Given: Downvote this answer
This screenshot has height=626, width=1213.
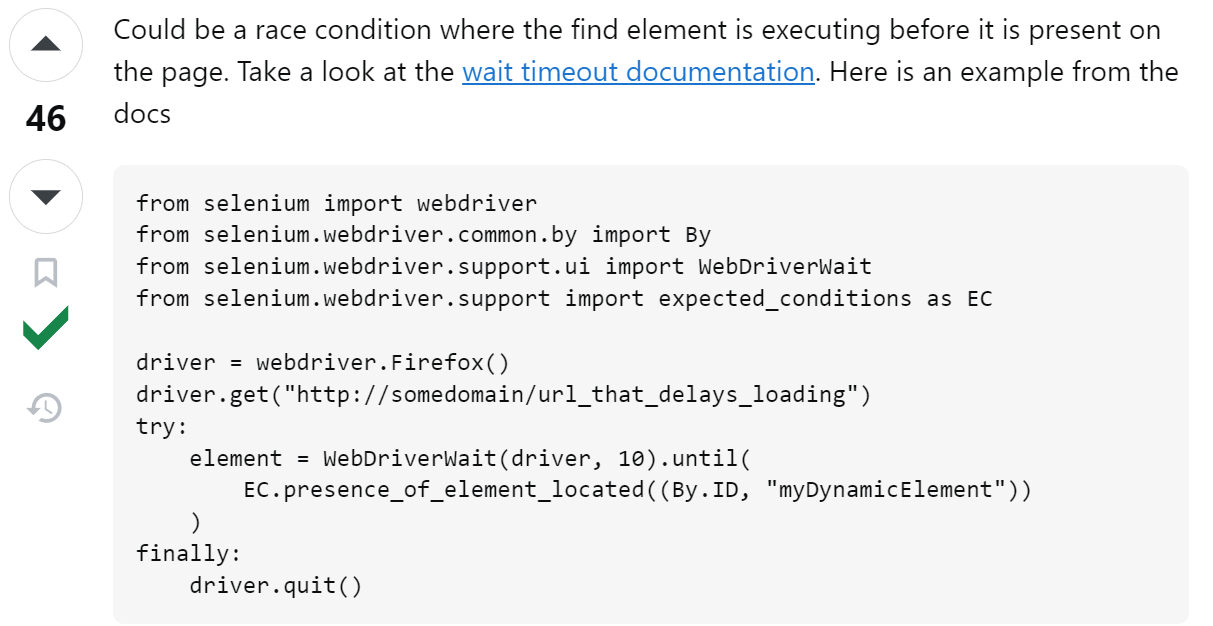Looking at the screenshot, I should click(x=46, y=195).
